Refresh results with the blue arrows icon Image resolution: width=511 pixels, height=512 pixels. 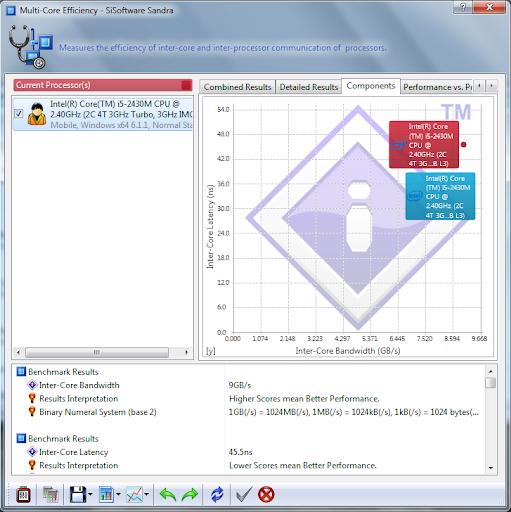point(217,495)
